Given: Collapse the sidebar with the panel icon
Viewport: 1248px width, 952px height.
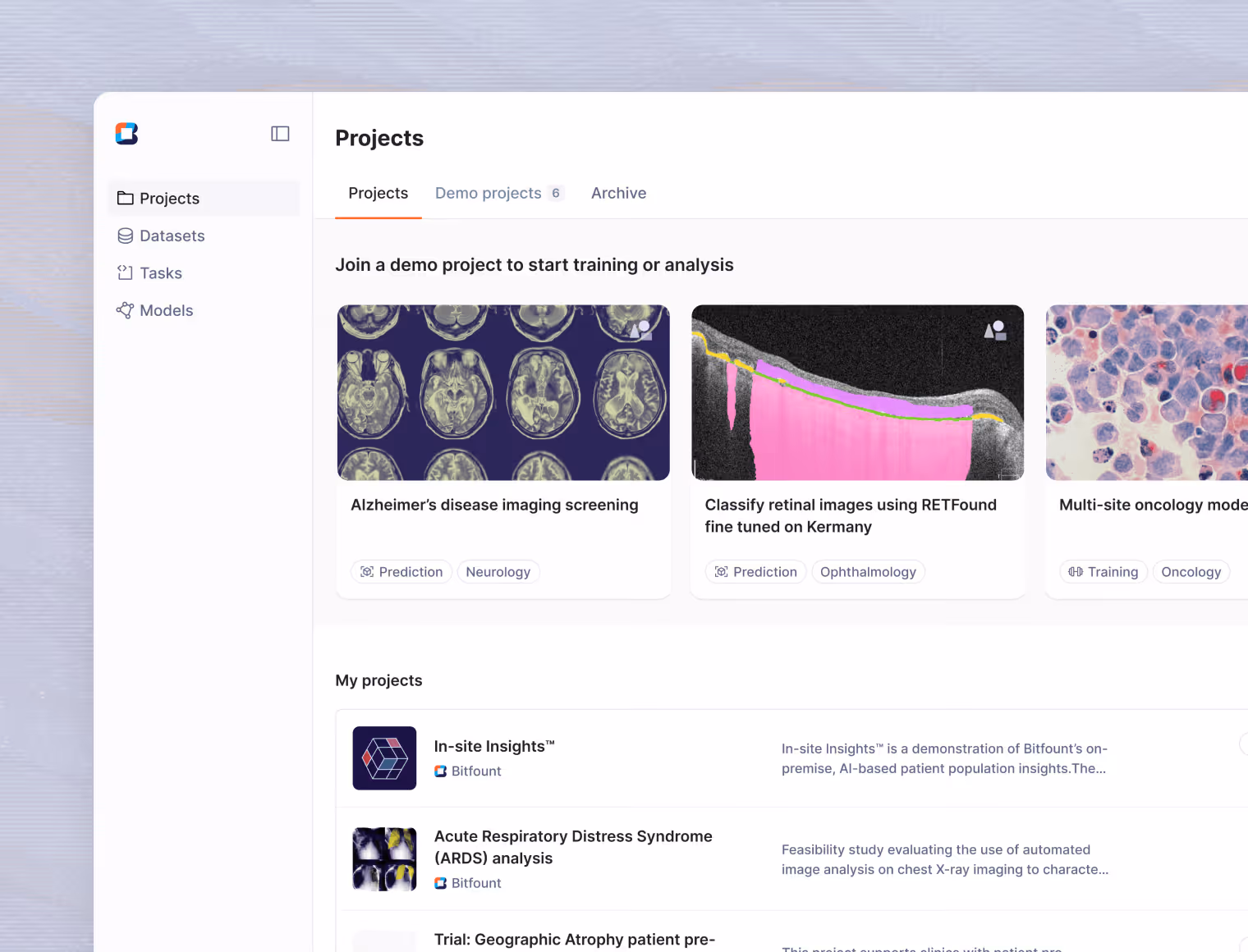Looking at the screenshot, I should [280, 134].
